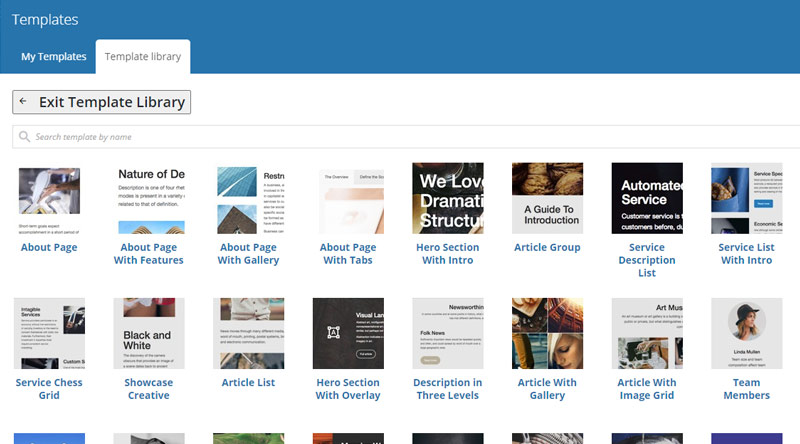Open the Article With Gallery thumbnail
Viewport: 800px width, 444px height.
pos(547,334)
